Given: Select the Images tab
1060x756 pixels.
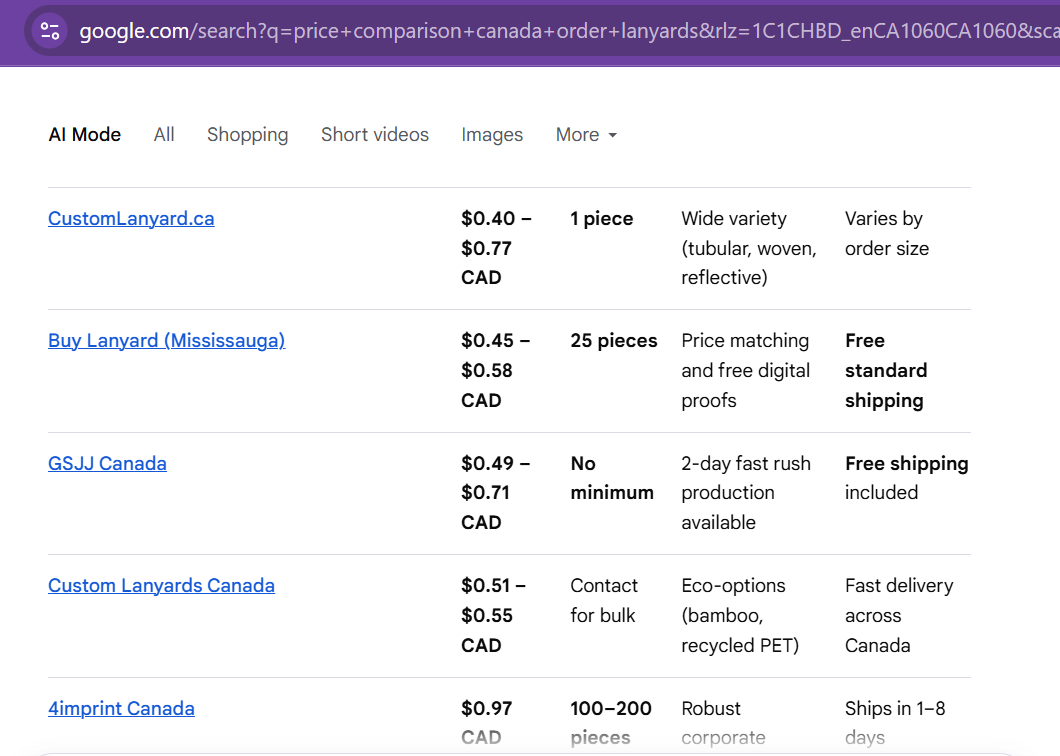Looking at the screenshot, I should click(x=492, y=135).
